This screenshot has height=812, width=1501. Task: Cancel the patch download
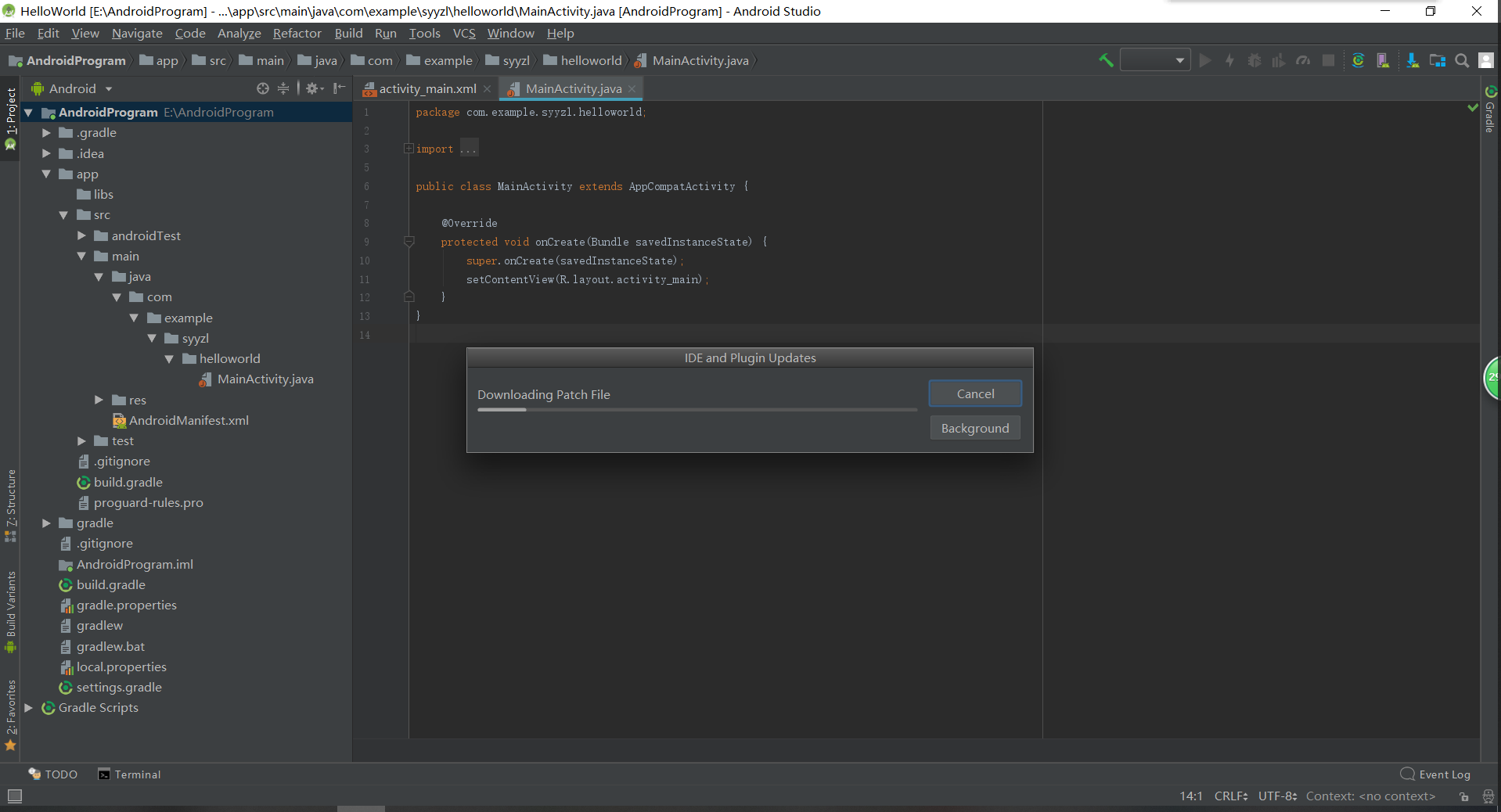(x=975, y=393)
